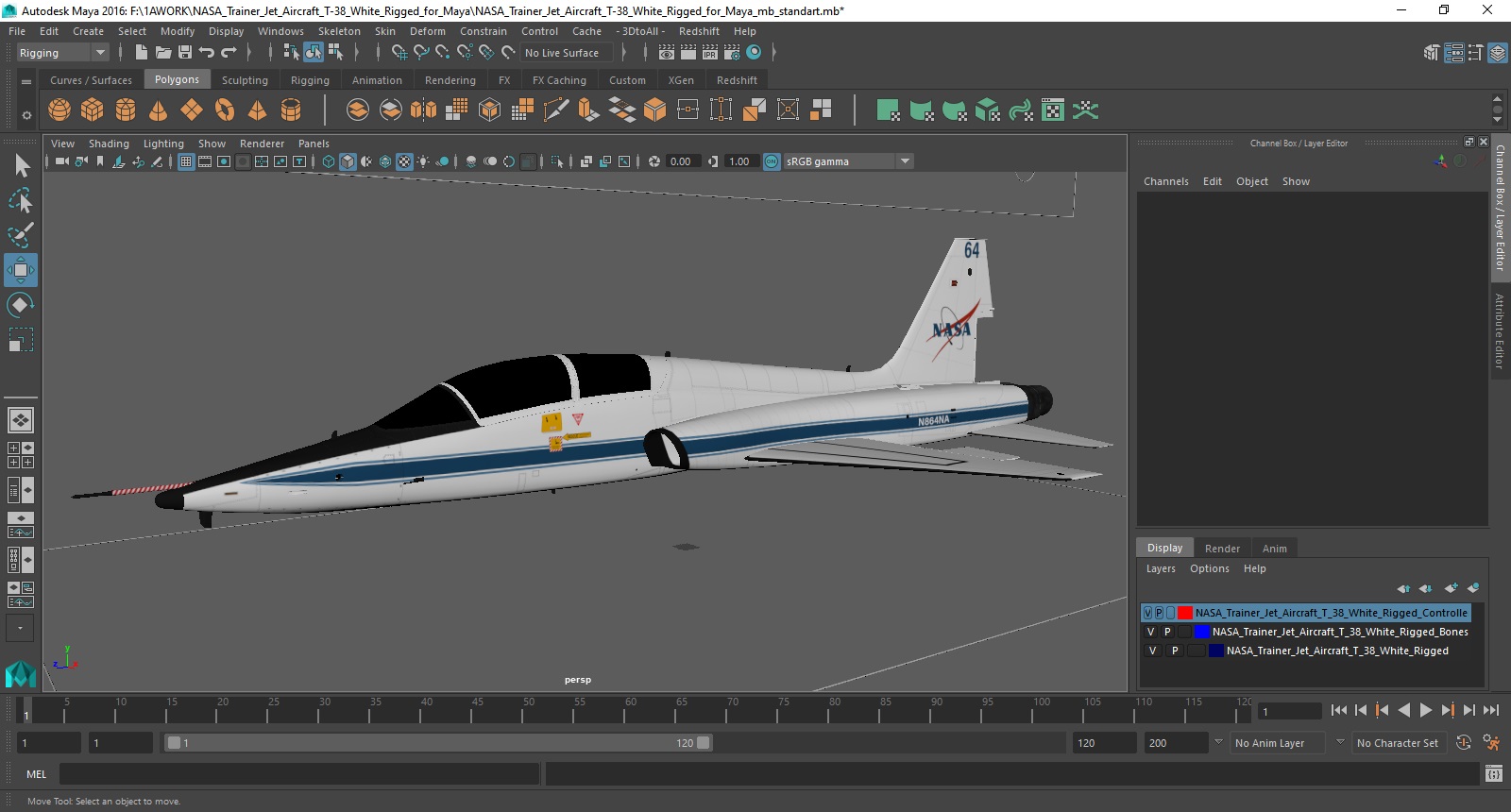1511x812 pixels.
Task: Toggle visibility of NASA_Trainer_Jet_Aircraft_T_38_White_Rigged layer
Action: [x=1152, y=651]
